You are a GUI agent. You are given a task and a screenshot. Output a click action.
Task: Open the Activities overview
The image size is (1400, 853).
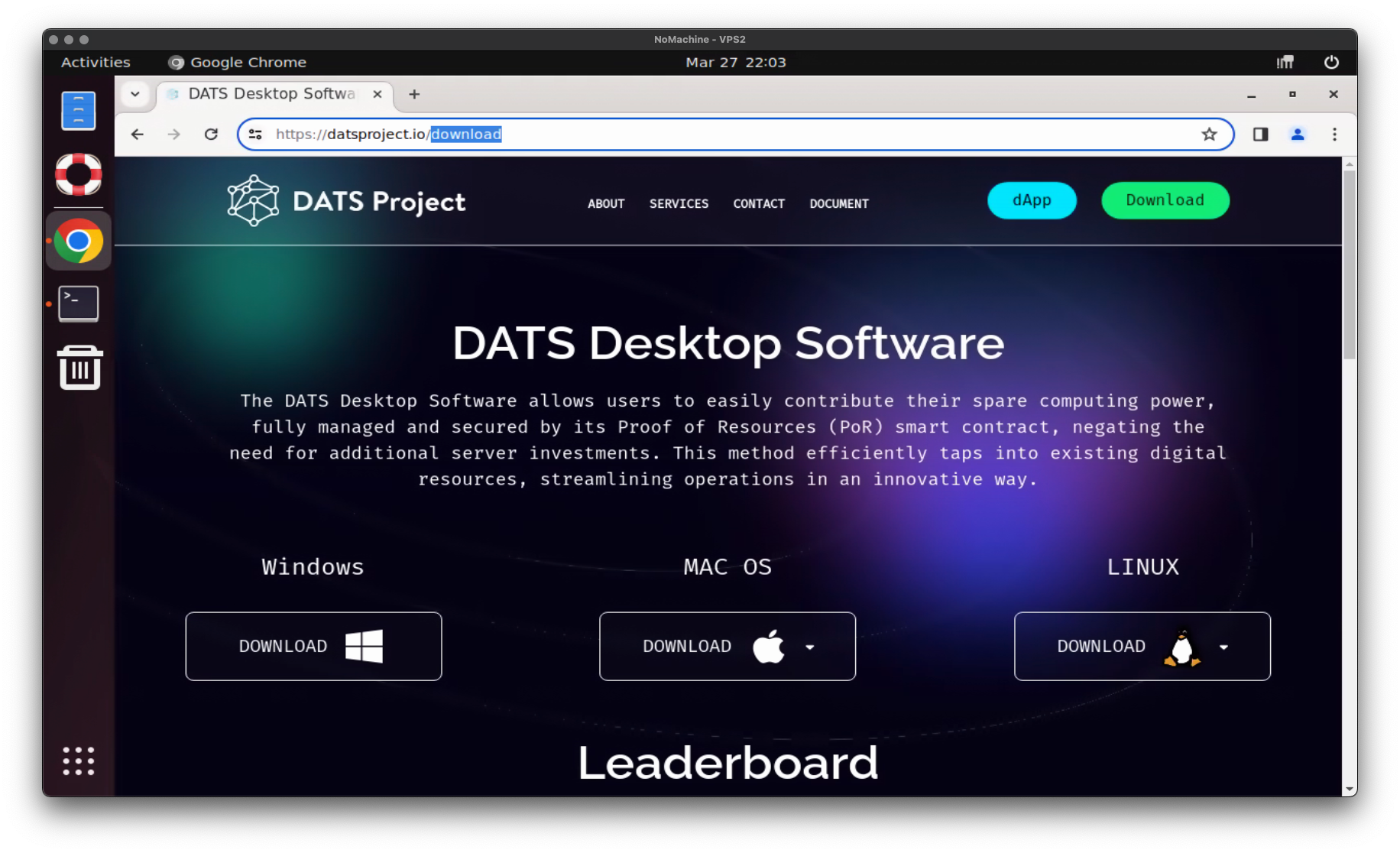click(x=96, y=63)
